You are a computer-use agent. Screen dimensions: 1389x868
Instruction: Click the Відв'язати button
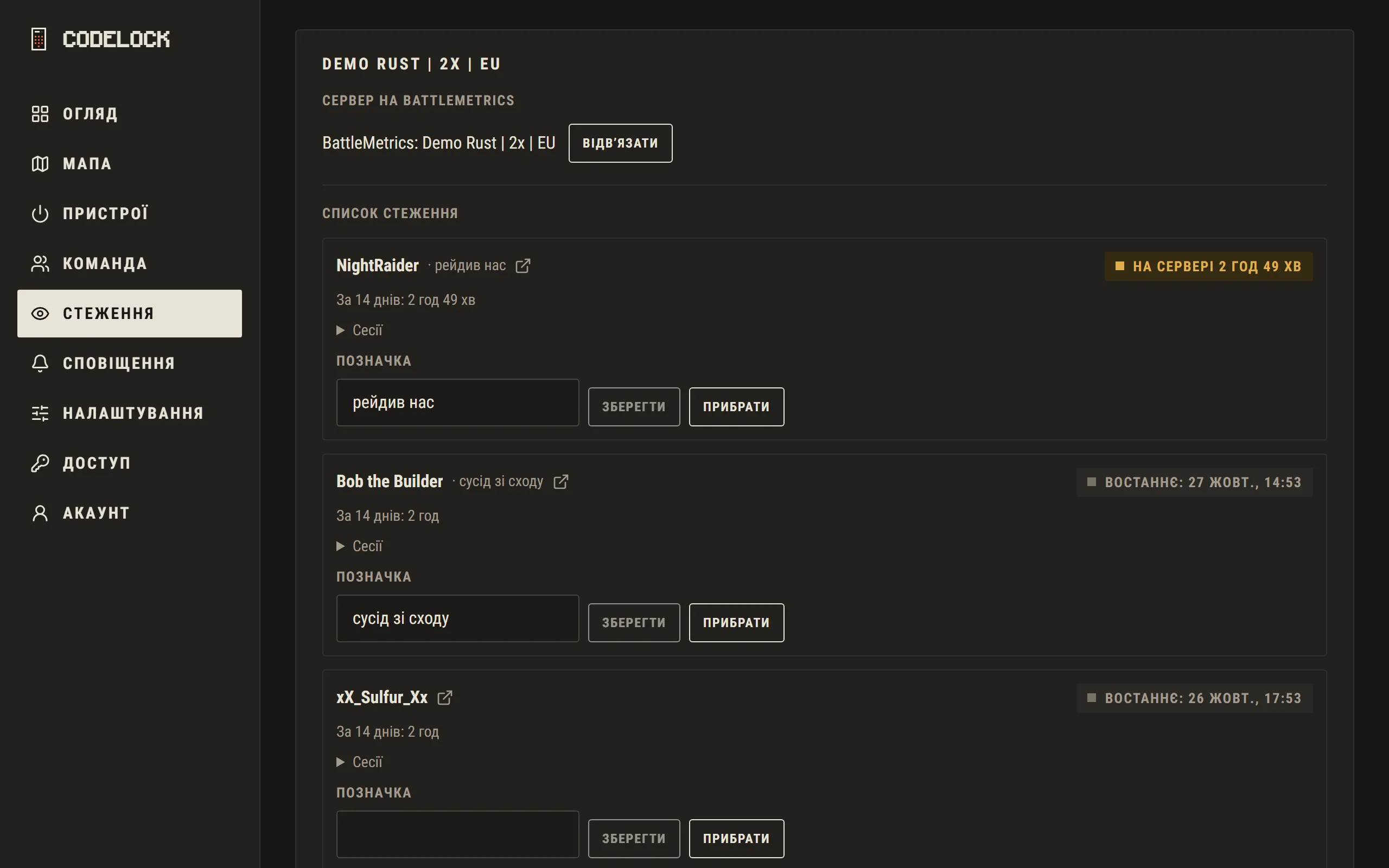tap(621, 143)
